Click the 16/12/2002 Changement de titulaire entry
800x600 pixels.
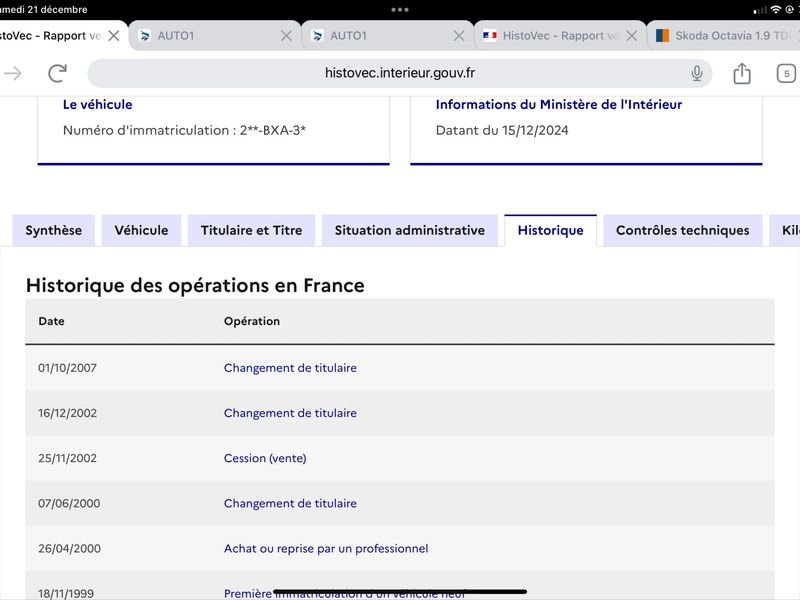(x=290, y=413)
